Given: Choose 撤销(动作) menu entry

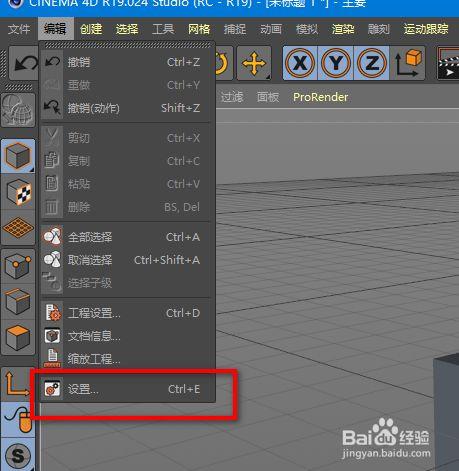Looking at the screenshot, I should [x=126, y=108].
